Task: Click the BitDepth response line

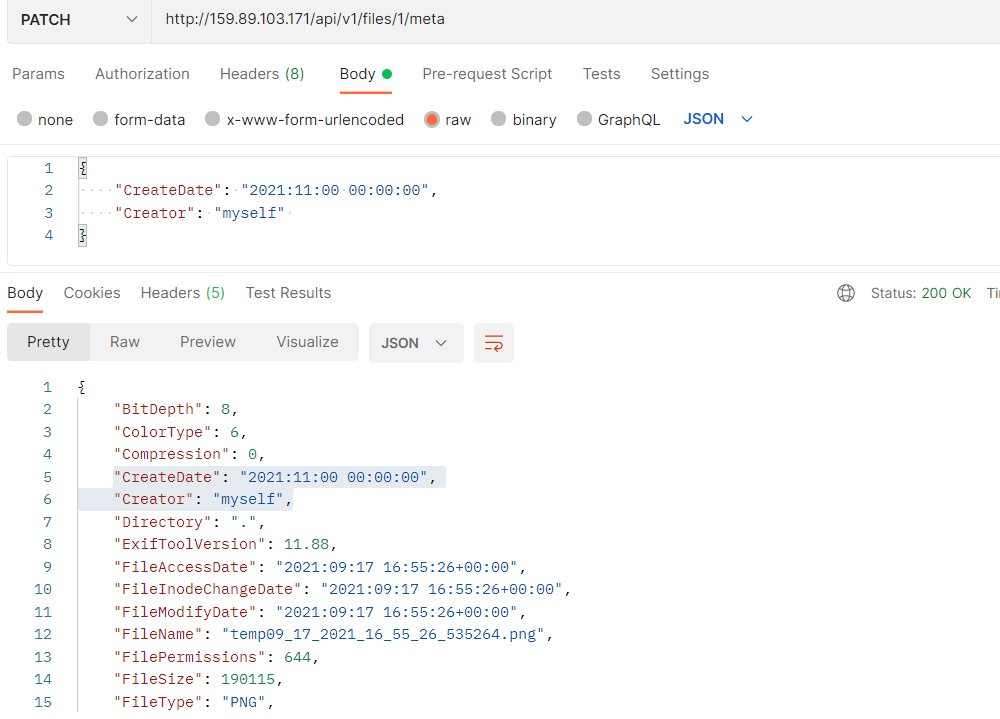Action: (176, 410)
